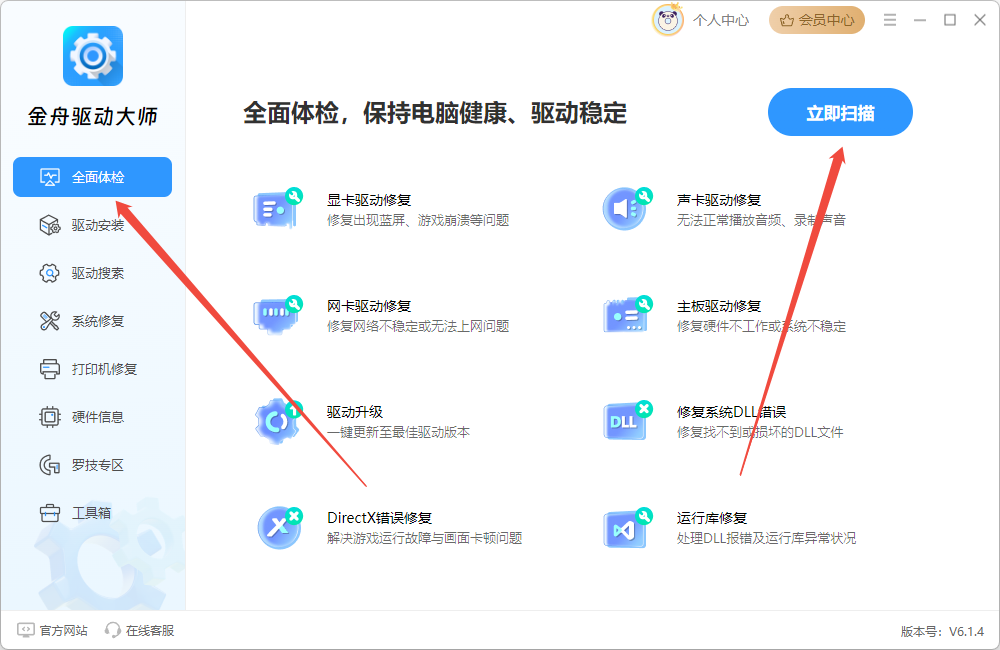Click the 驱动安装 box icon

point(50,225)
